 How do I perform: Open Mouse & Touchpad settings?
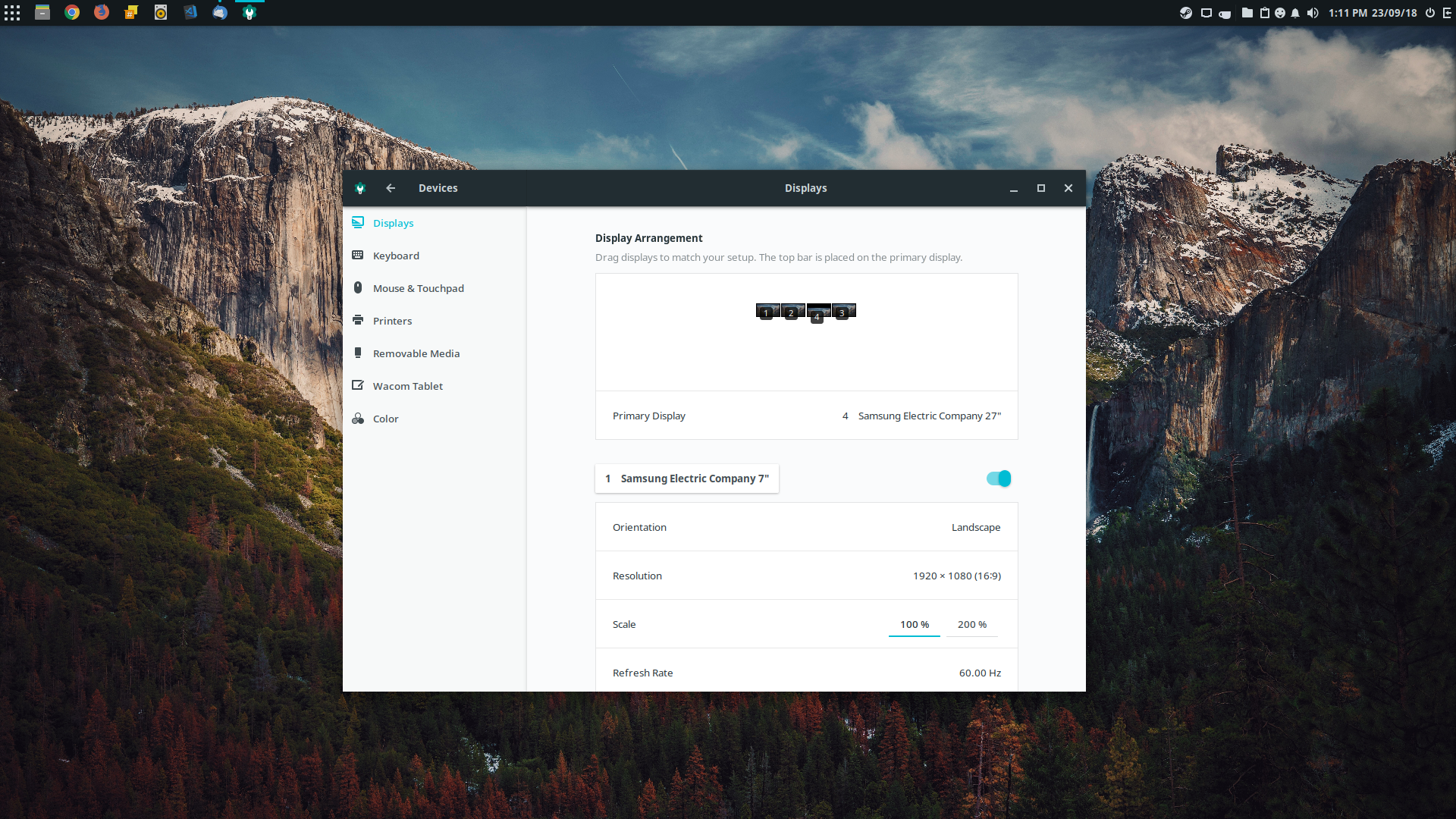point(434,288)
